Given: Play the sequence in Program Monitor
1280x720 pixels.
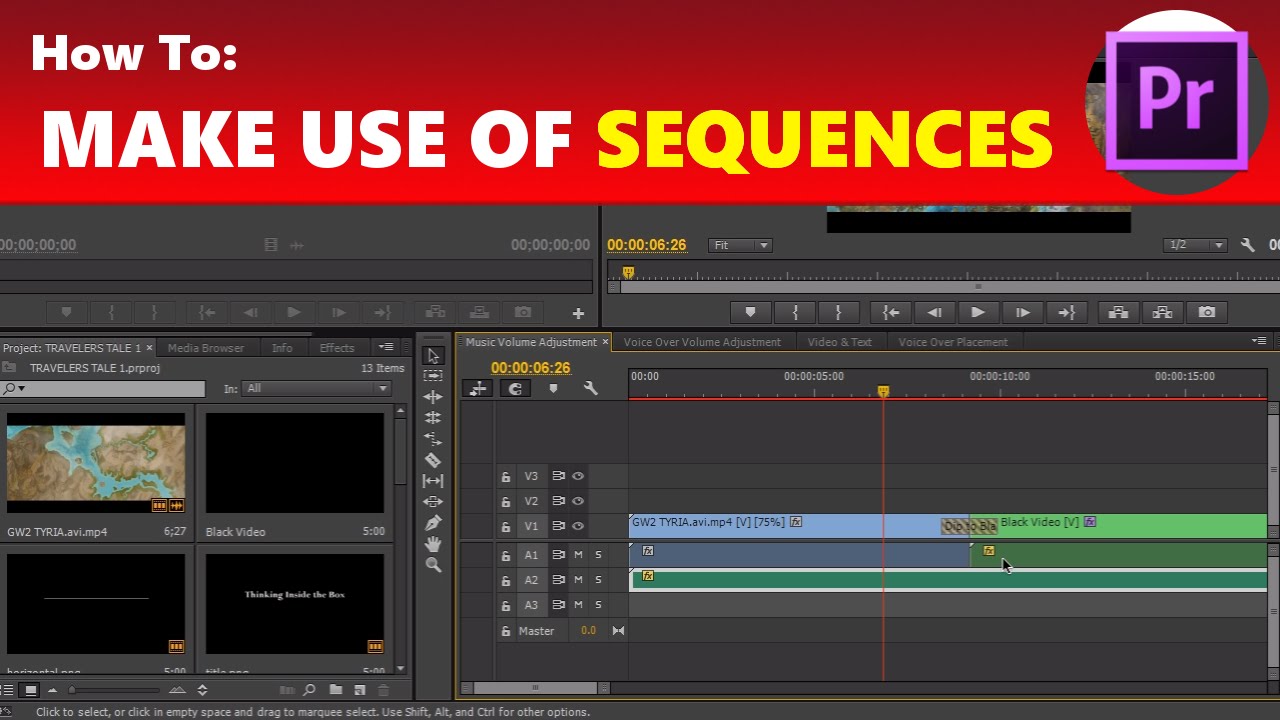Looking at the screenshot, I should 978,313.
